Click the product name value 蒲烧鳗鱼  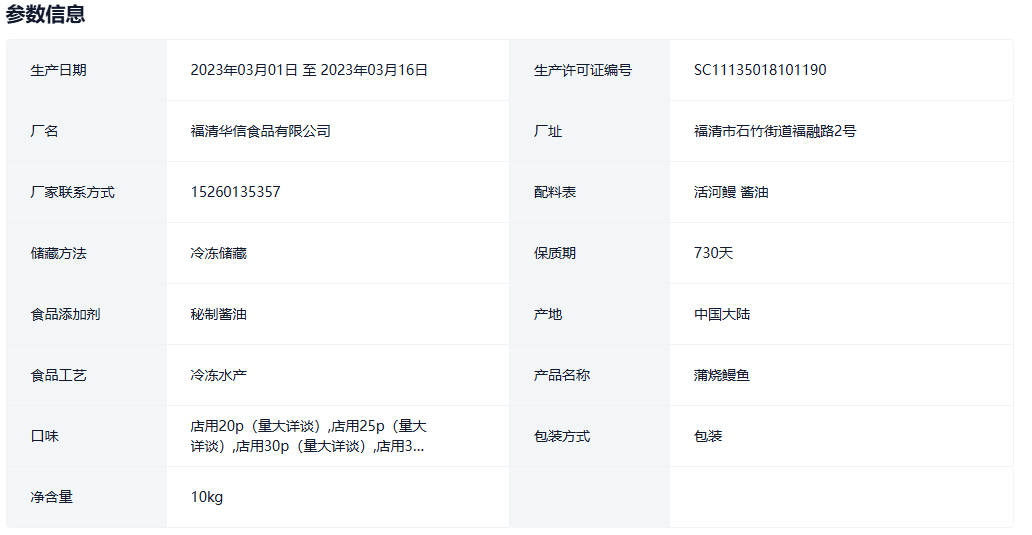(x=722, y=375)
